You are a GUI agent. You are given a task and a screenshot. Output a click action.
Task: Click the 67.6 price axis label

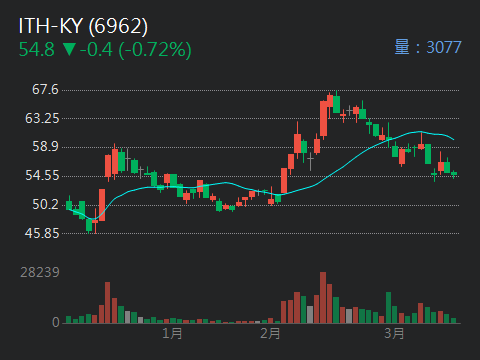pyautogui.click(x=45, y=90)
